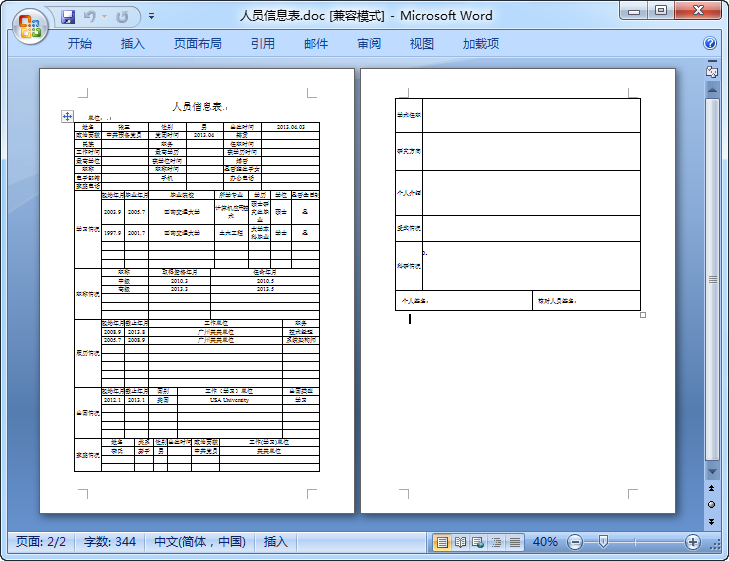The height and width of the screenshot is (561, 729).
Task: Click the 中文(简体，中国) language indicator
Action: click(200, 542)
